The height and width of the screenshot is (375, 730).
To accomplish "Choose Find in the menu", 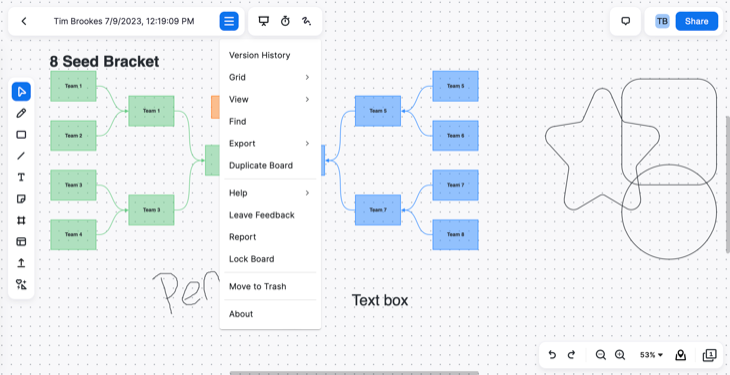I will 270,122.
